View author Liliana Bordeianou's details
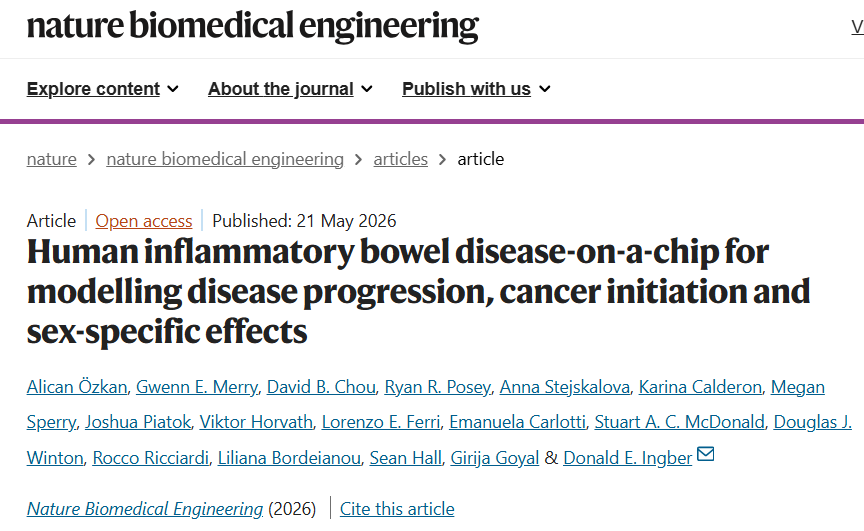 [x=289, y=458]
